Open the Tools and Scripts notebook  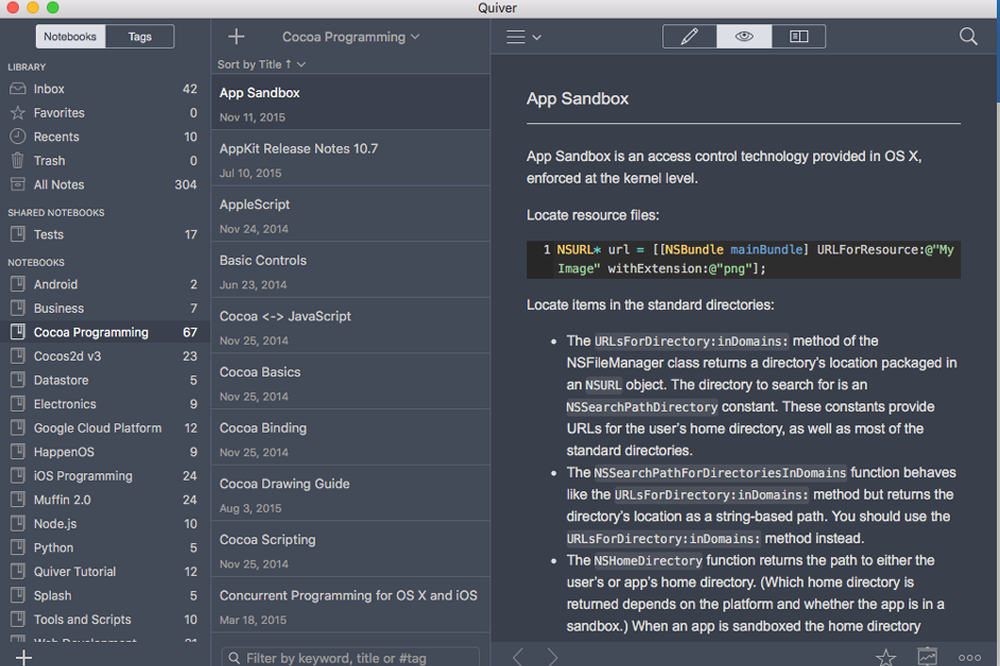(105, 619)
